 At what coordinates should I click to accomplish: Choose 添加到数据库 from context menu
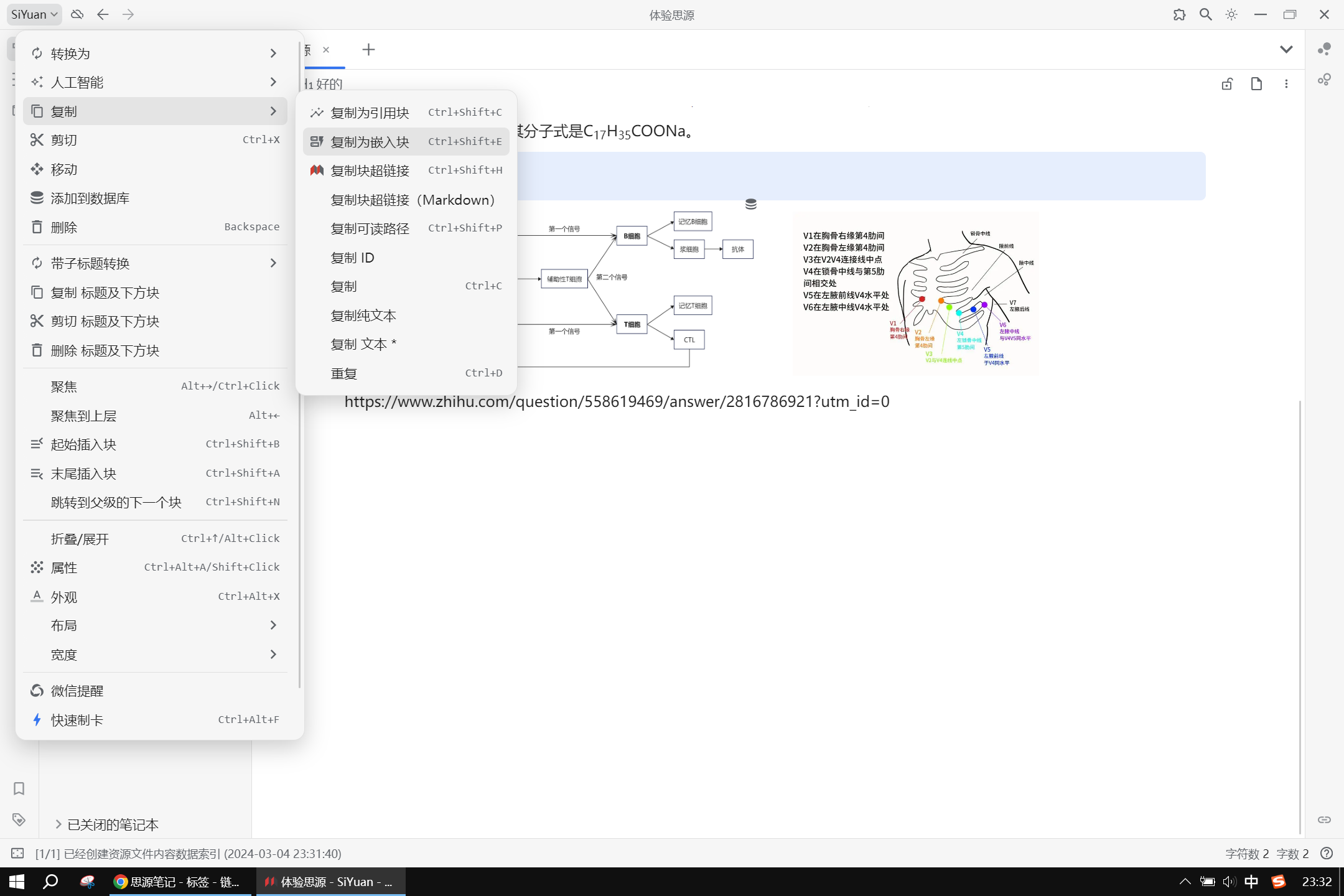(90, 198)
